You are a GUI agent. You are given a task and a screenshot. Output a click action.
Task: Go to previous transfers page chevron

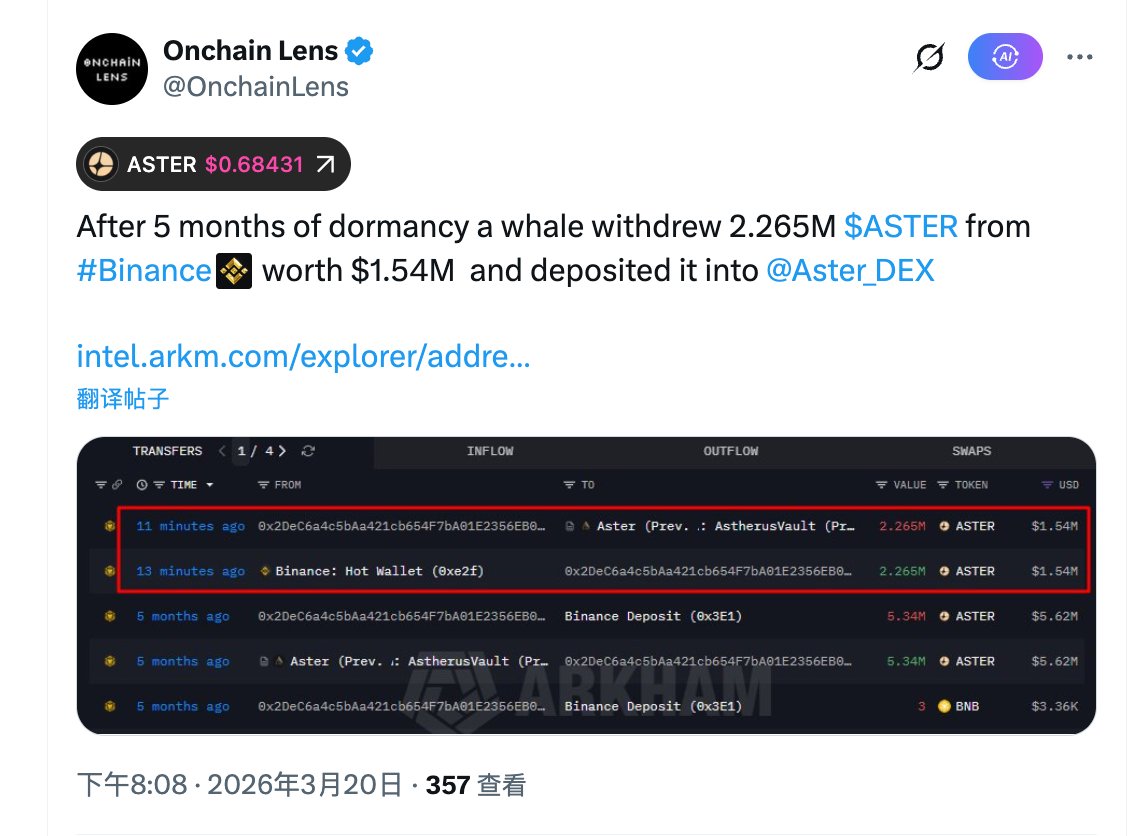[x=222, y=451]
